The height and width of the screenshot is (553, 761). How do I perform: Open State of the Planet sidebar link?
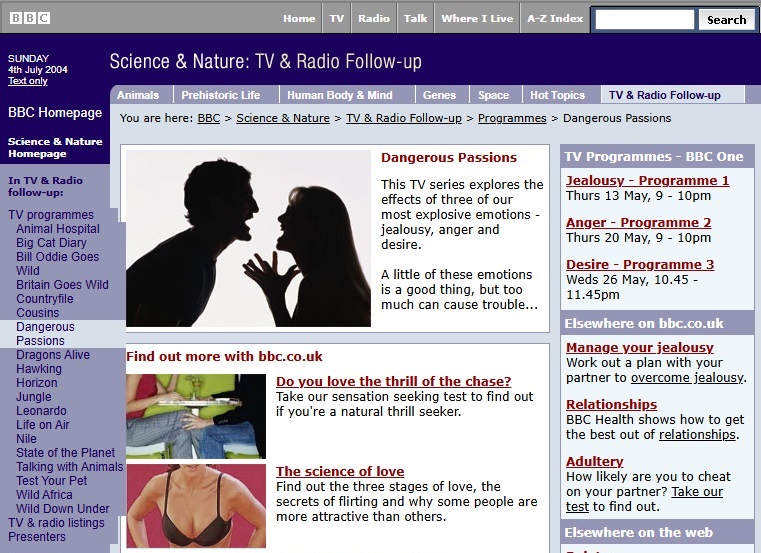[66, 453]
